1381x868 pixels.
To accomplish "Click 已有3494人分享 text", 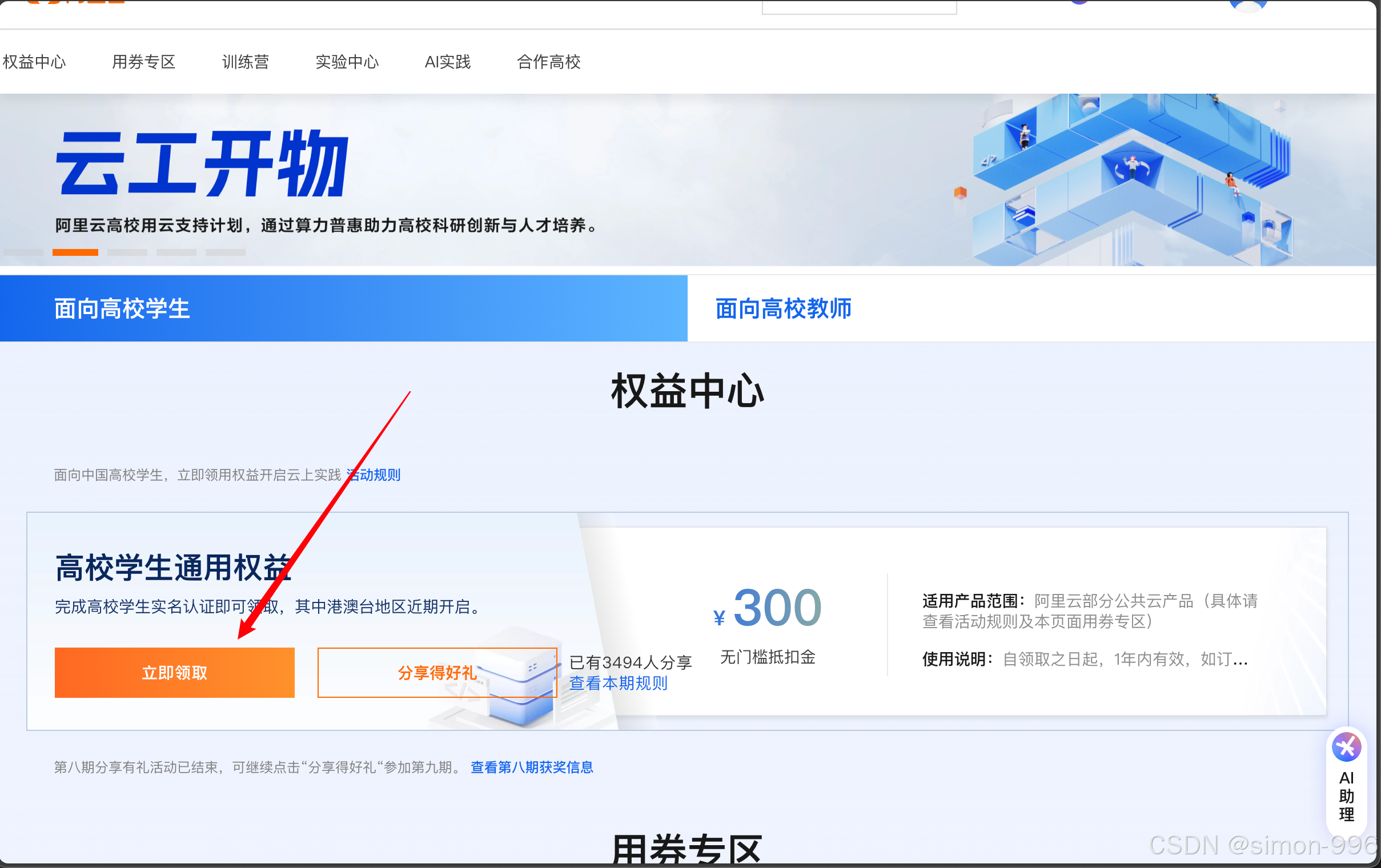I will point(631,662).
